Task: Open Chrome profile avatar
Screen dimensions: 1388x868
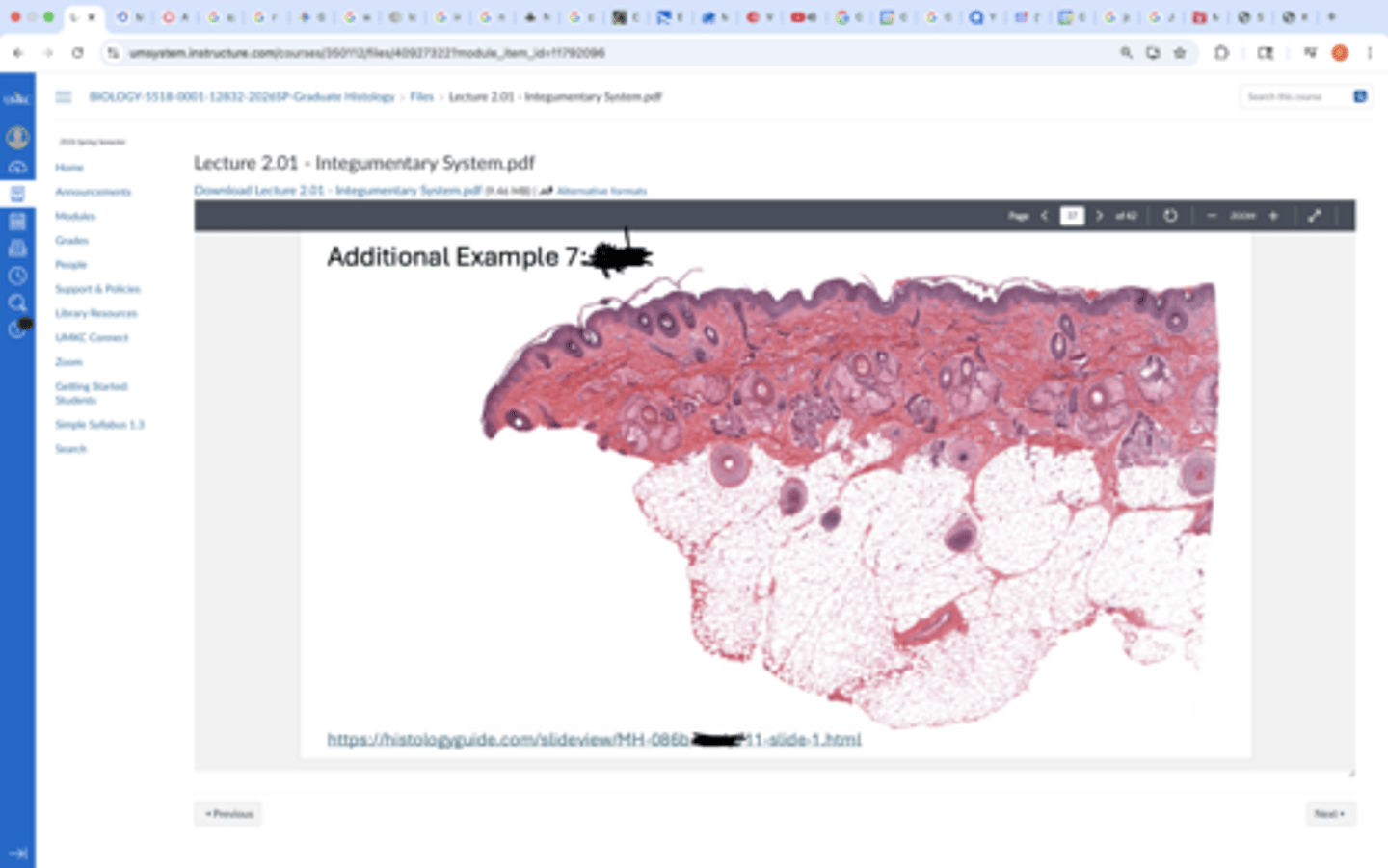Action: click(x=1340, y=53)
